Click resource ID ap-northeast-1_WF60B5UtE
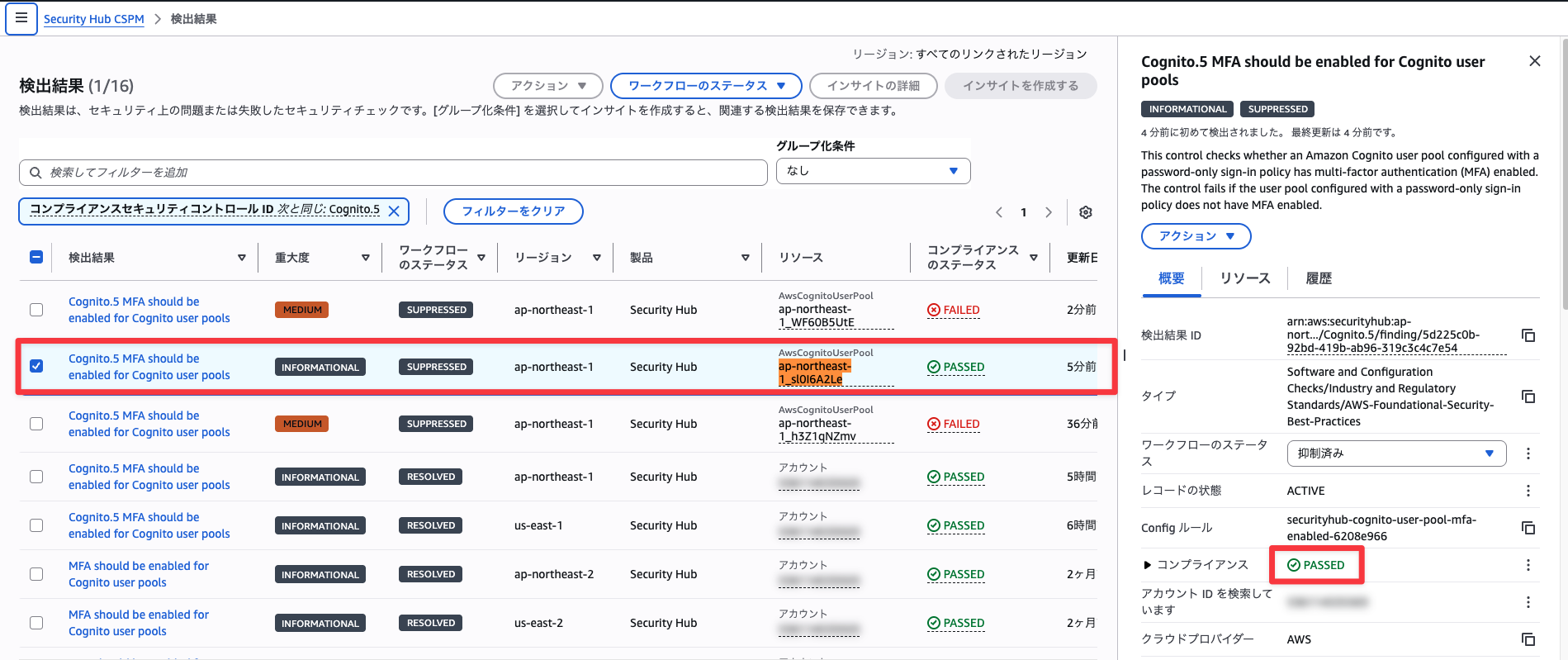1568x660 pixels. point(836,316)
